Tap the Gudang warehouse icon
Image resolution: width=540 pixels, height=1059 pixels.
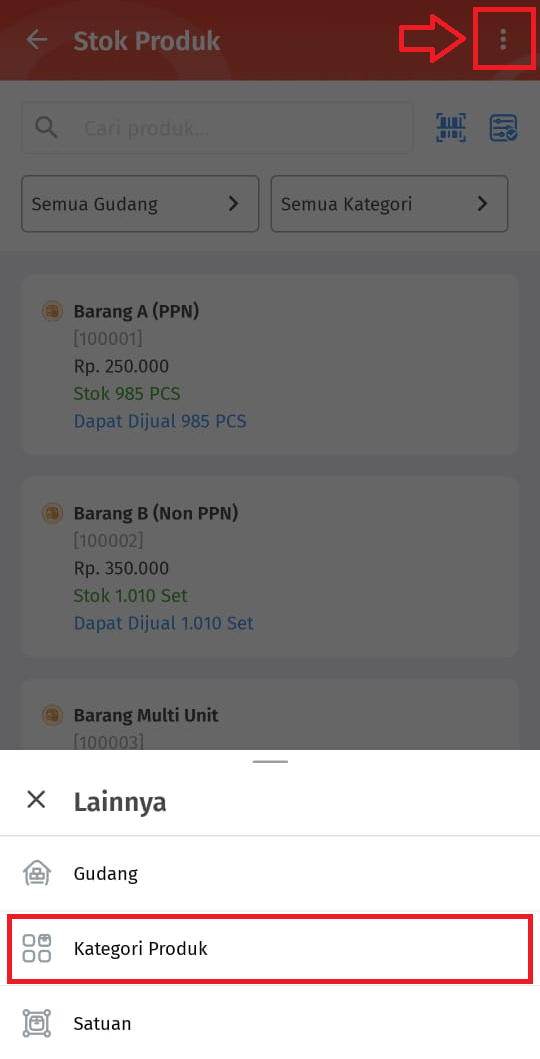click(36, 873)
